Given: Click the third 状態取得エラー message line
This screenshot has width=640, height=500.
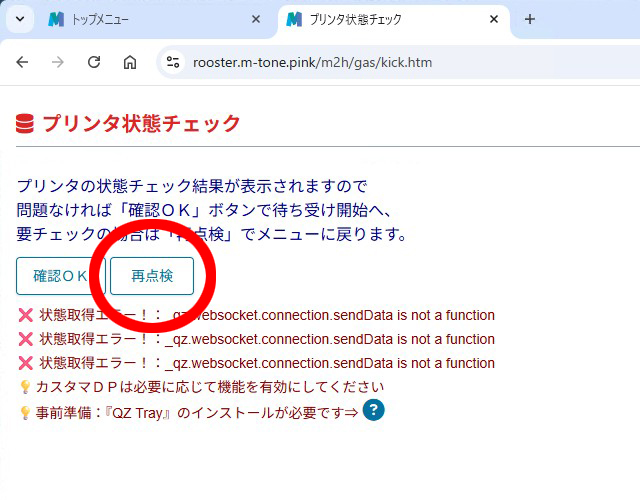Looking at the screenshot, I should click(x=265, y=363).
